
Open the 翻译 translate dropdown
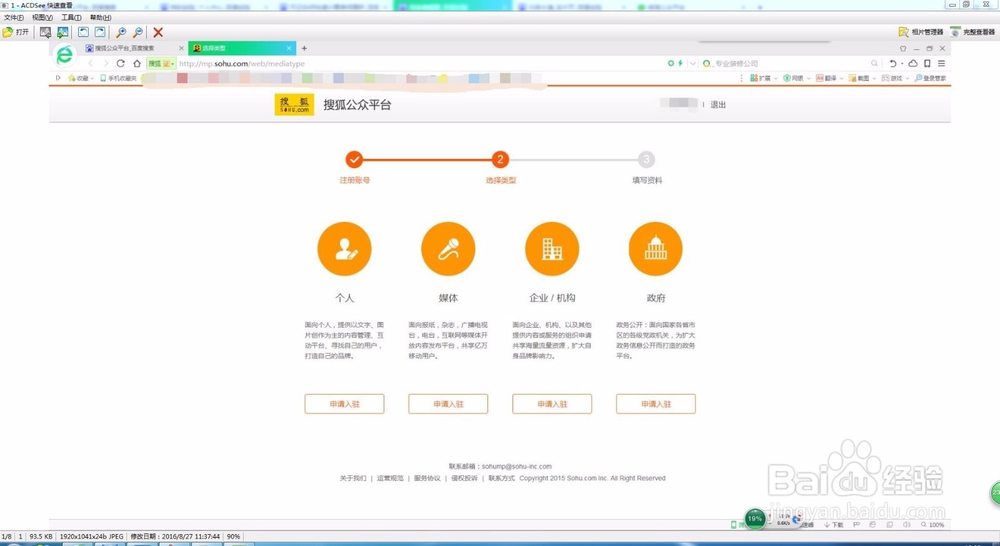pyautogui.click(x=830, y=78)
